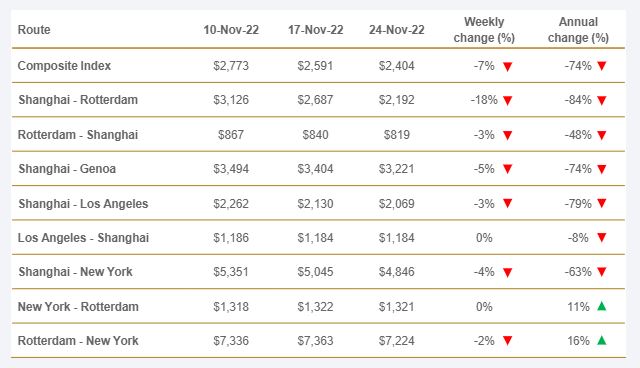The height and width of the screenshot is (368, 640).
Task: Click the red arrow next to Shanghai - Rotterdam -84%
Action: pyautogui.click(x=602, y=100)
